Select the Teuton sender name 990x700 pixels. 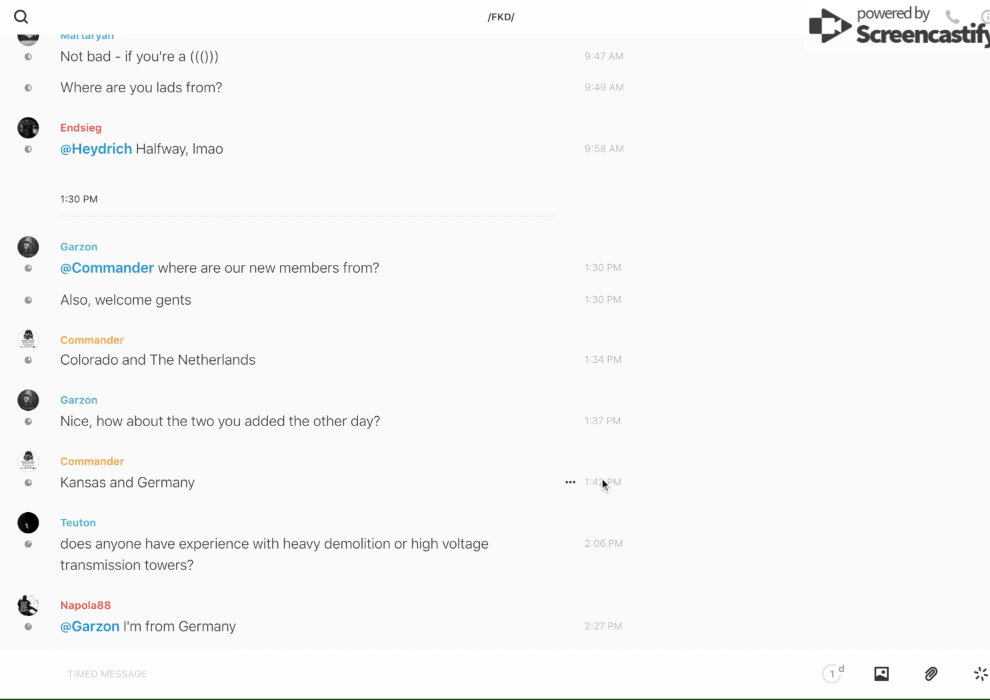[x=78, y=523]
